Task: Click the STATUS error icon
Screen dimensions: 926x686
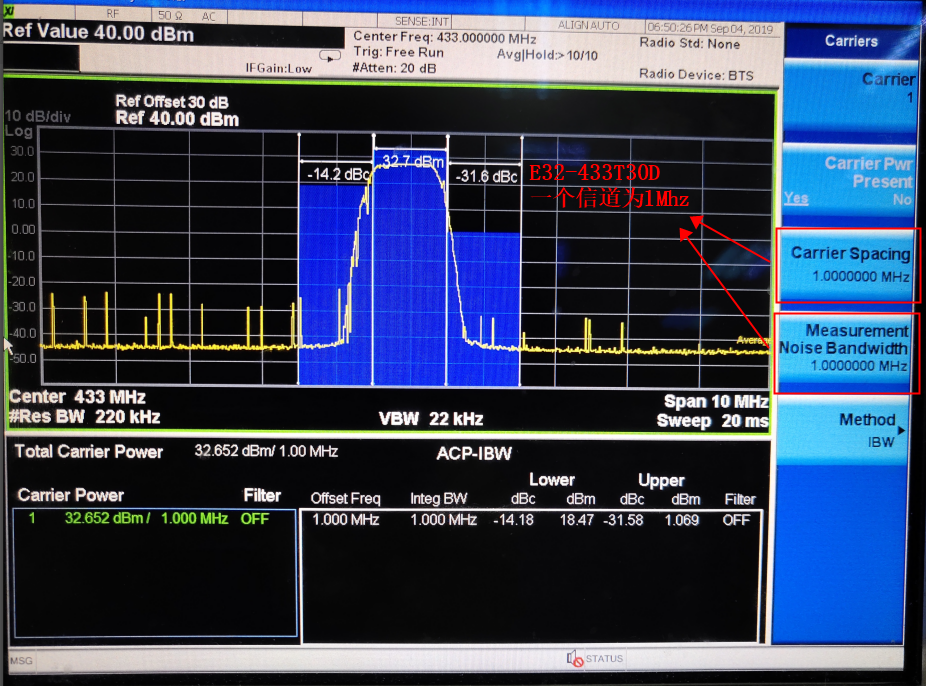Action: (x=575, y=658)
